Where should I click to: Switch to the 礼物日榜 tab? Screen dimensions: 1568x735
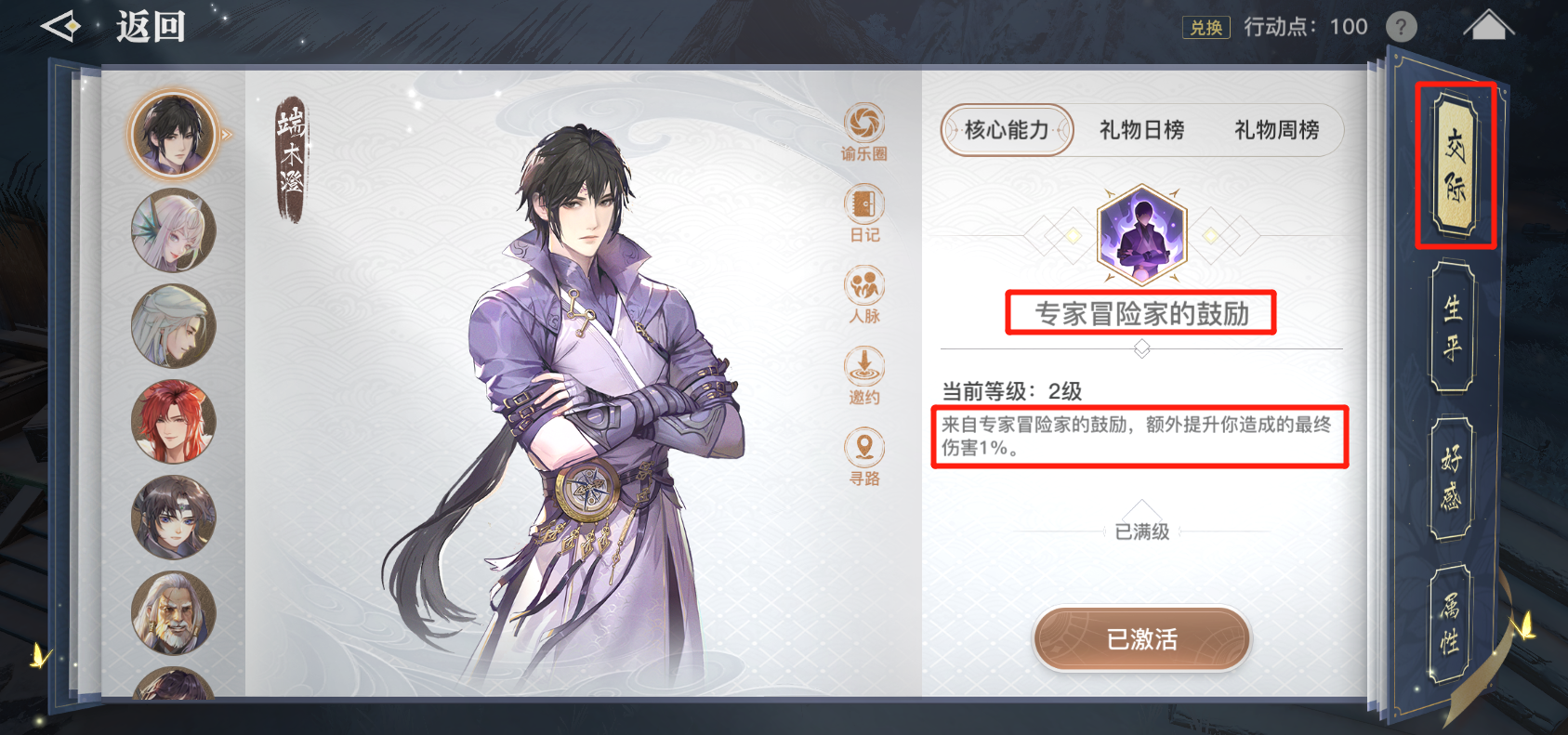[1142, 130]
